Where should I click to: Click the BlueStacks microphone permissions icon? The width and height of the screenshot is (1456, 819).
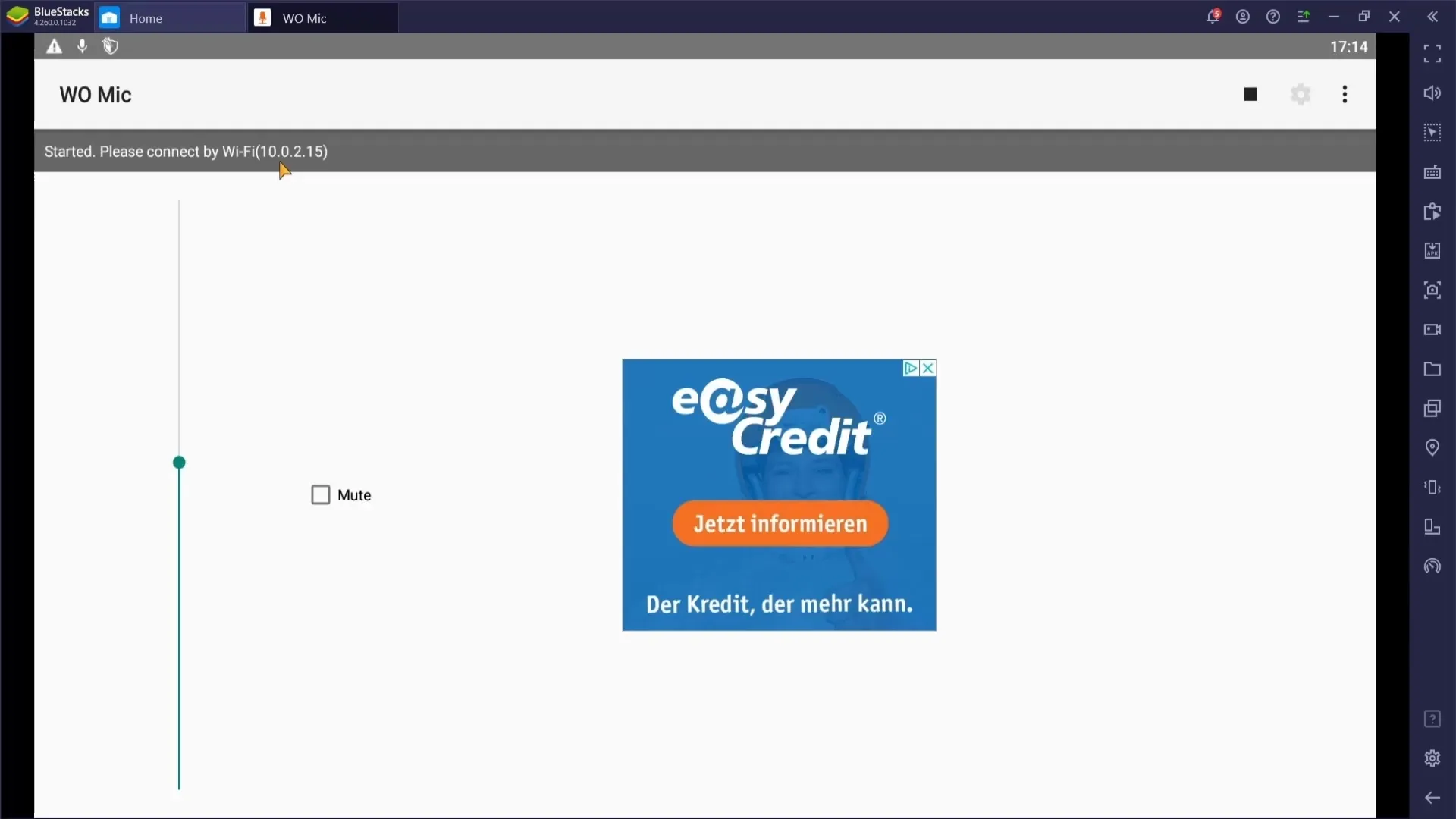coord(83,46)
